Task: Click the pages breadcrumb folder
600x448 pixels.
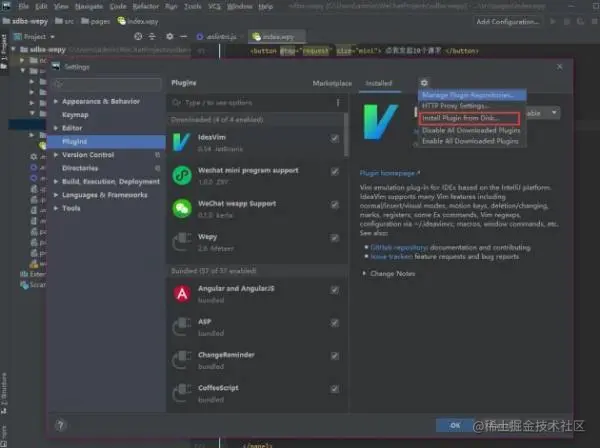Action: 96,21
